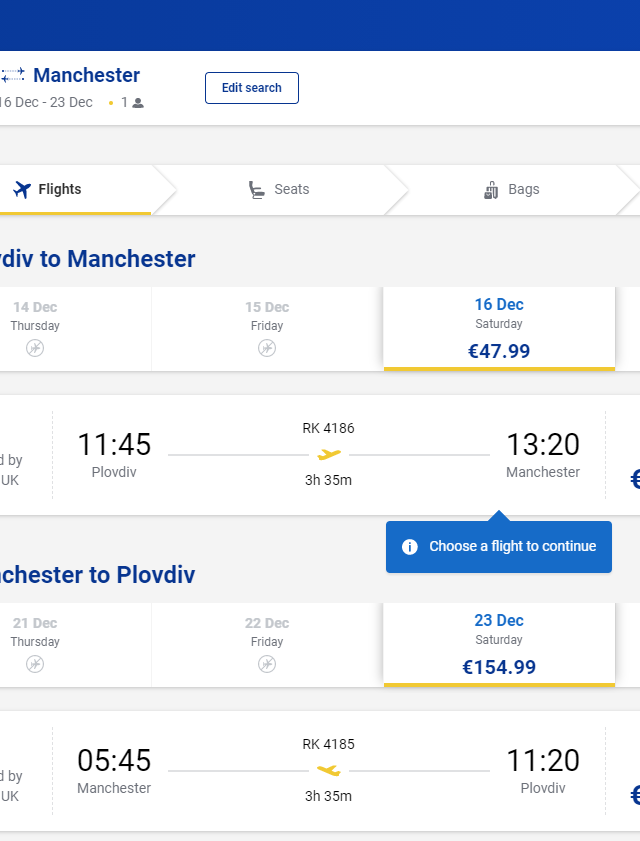Click the seat icon in Seats step

[256, 190]
